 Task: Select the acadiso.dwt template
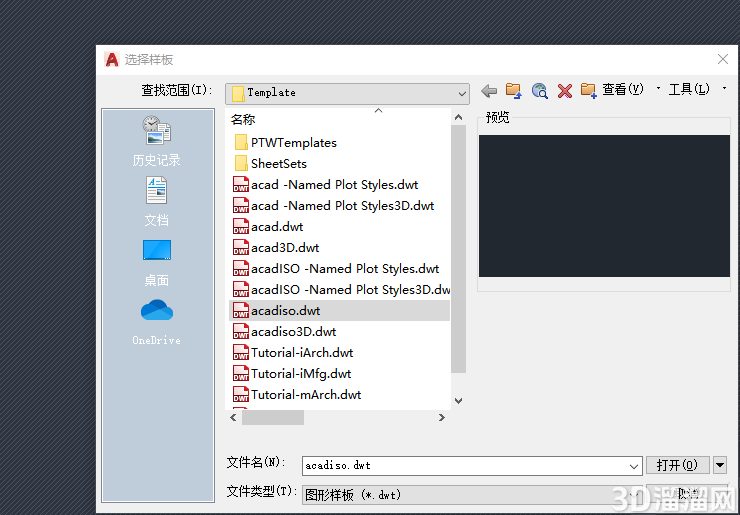click(339, 311)
